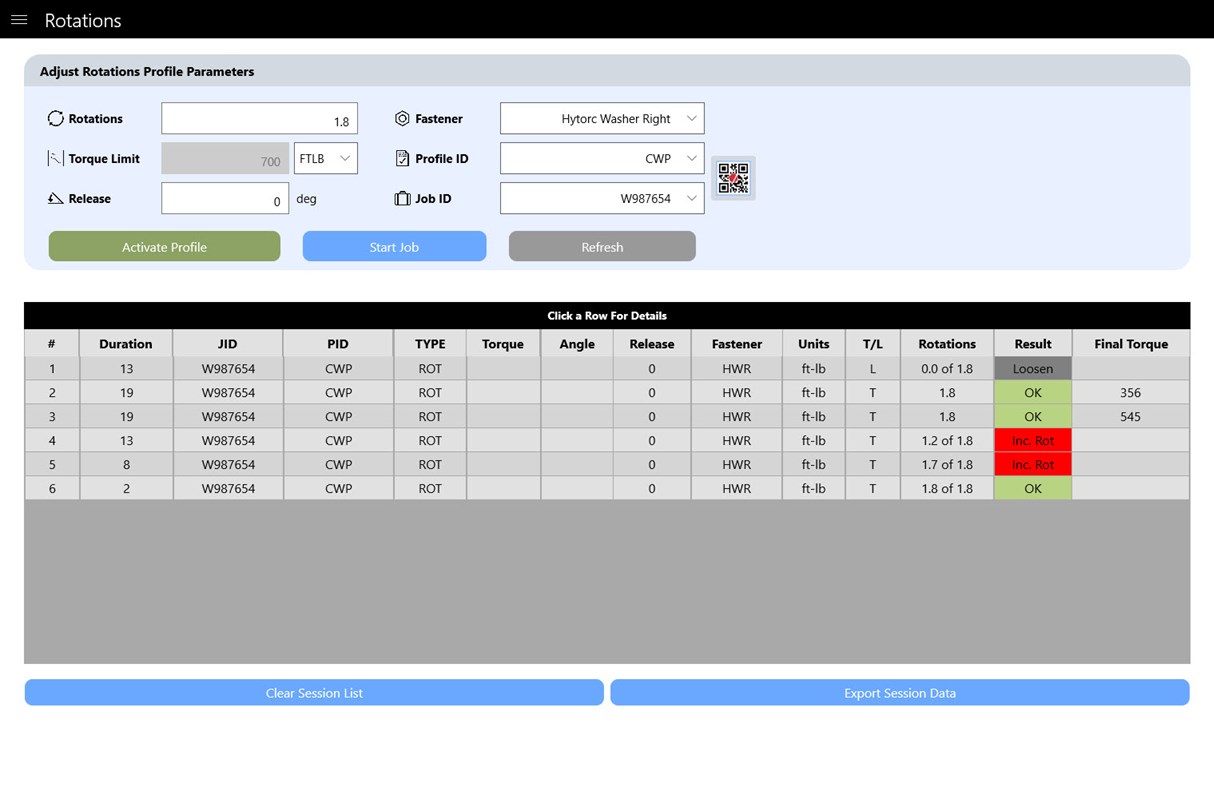Open the Profile ID dropdown showing CWP
Screen dimensions: 1214x787
tap(602, 158)
